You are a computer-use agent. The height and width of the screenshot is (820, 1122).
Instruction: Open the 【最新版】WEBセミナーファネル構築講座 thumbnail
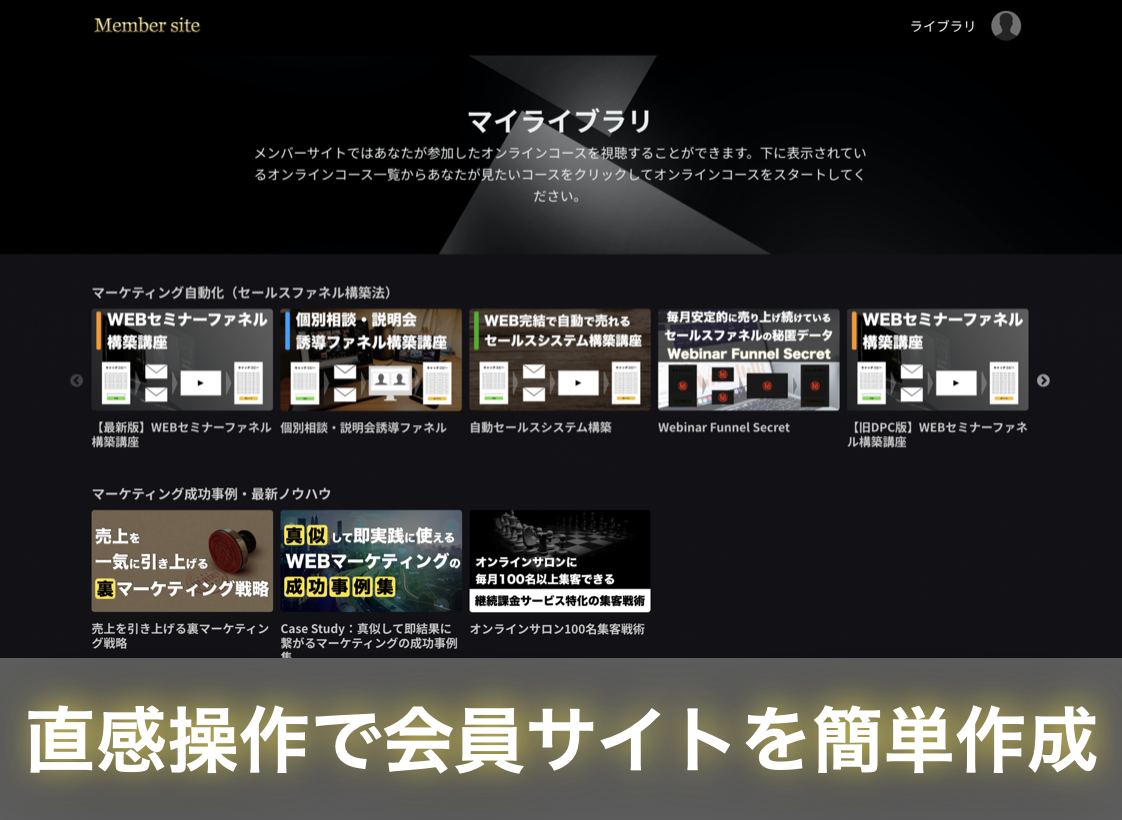pos(182,359)
